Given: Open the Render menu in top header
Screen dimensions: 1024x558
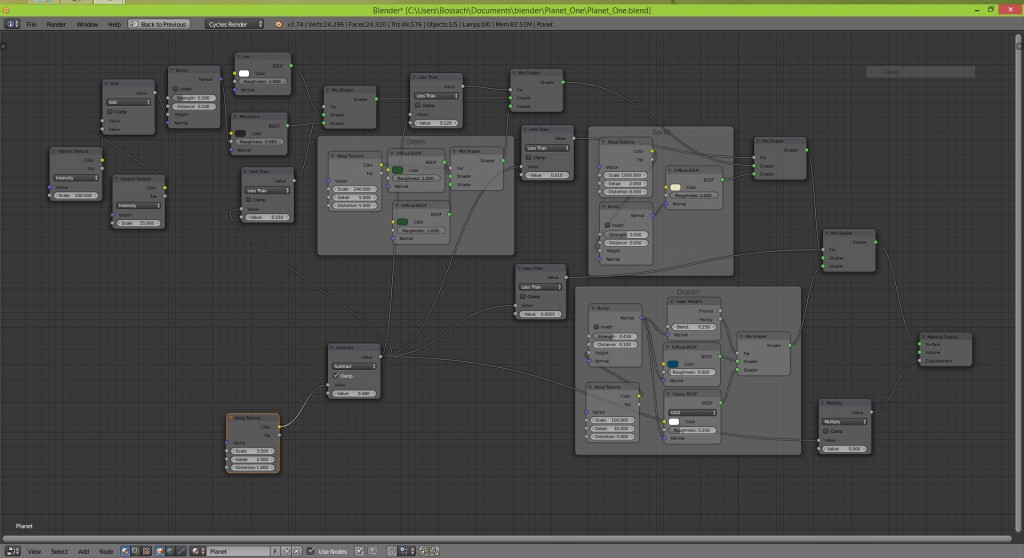Looking at the screenshot, I should 56,23.
